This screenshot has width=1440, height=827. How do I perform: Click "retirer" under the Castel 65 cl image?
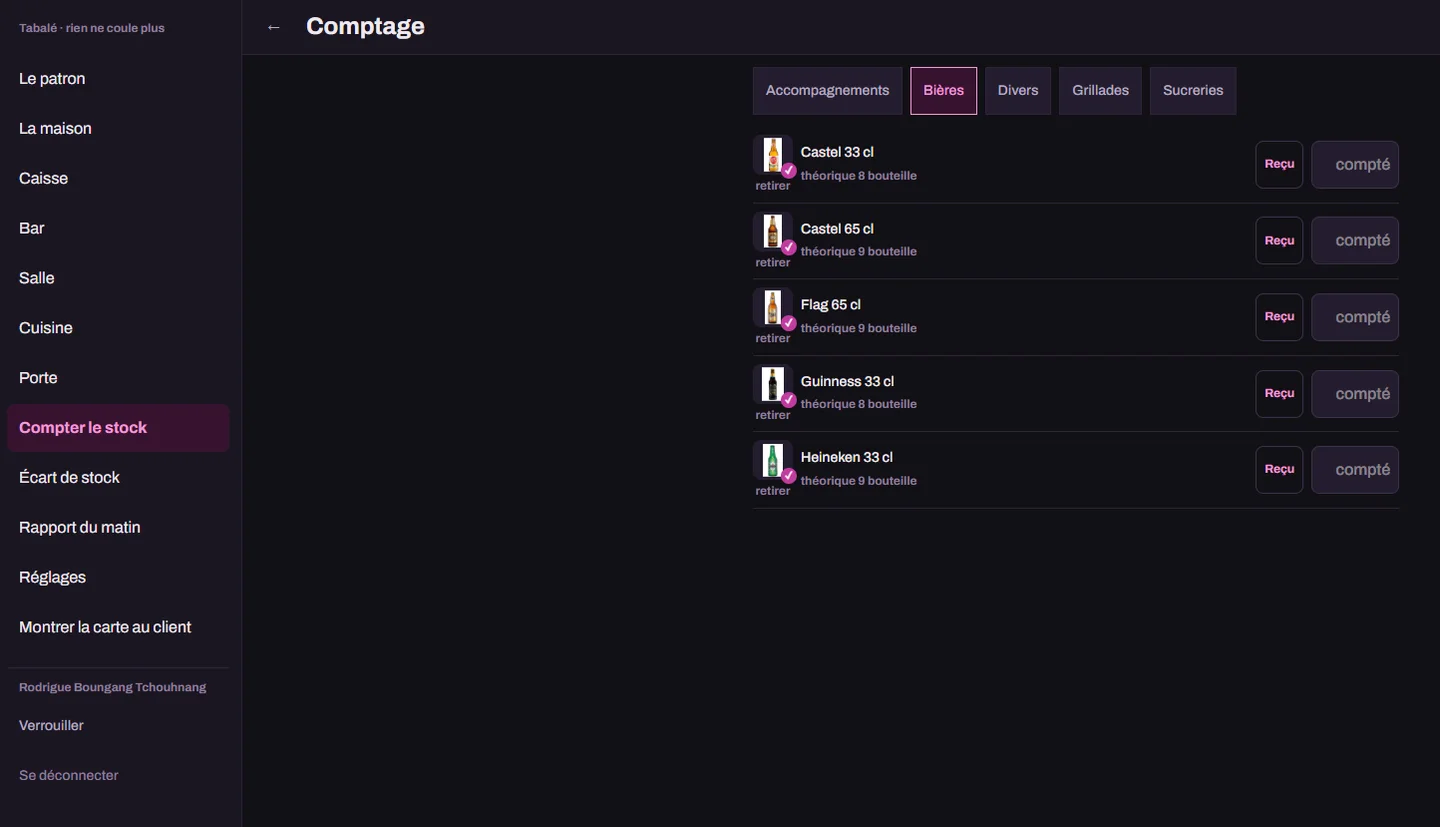[773, 262]
